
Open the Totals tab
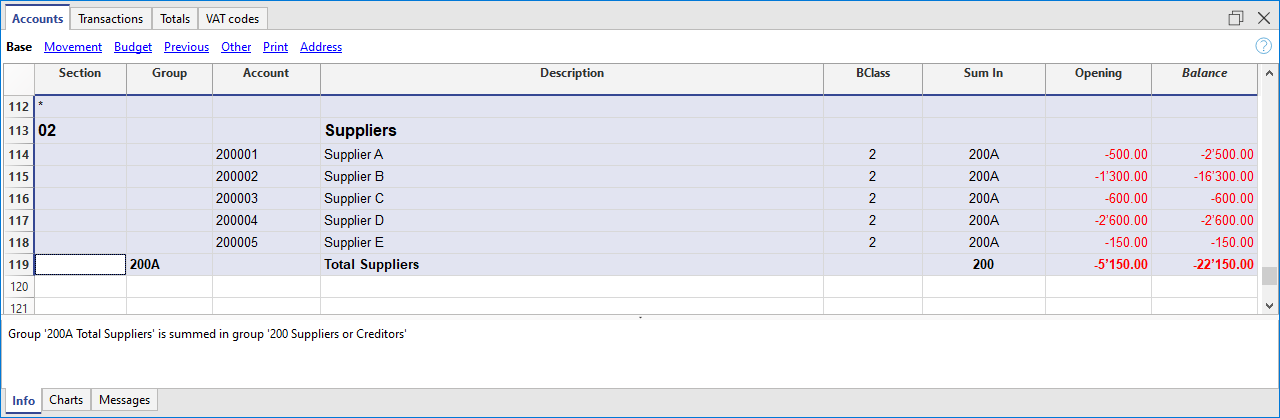point(175,19)
